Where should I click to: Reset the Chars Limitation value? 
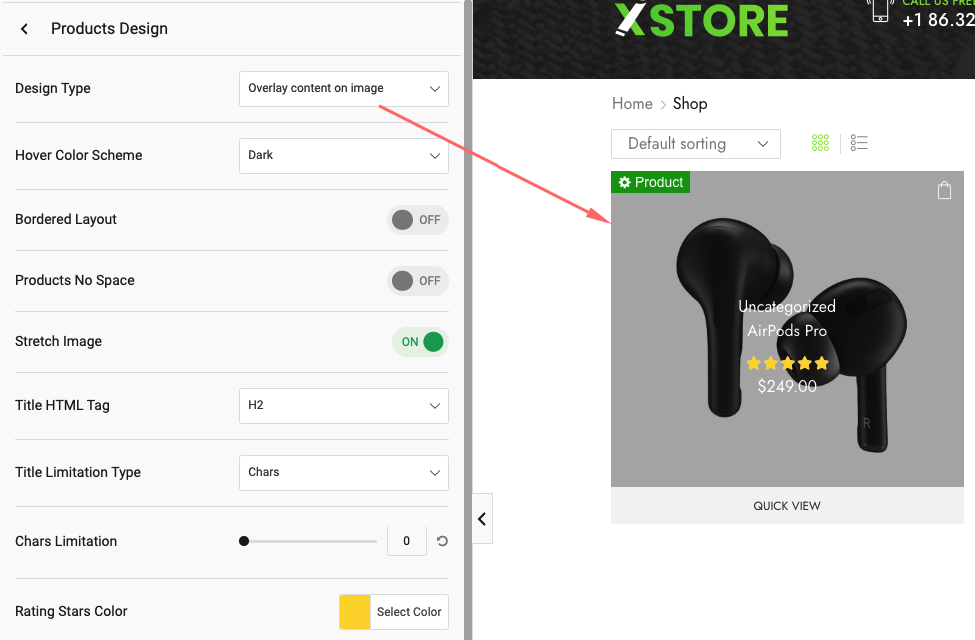coord(442,541)
